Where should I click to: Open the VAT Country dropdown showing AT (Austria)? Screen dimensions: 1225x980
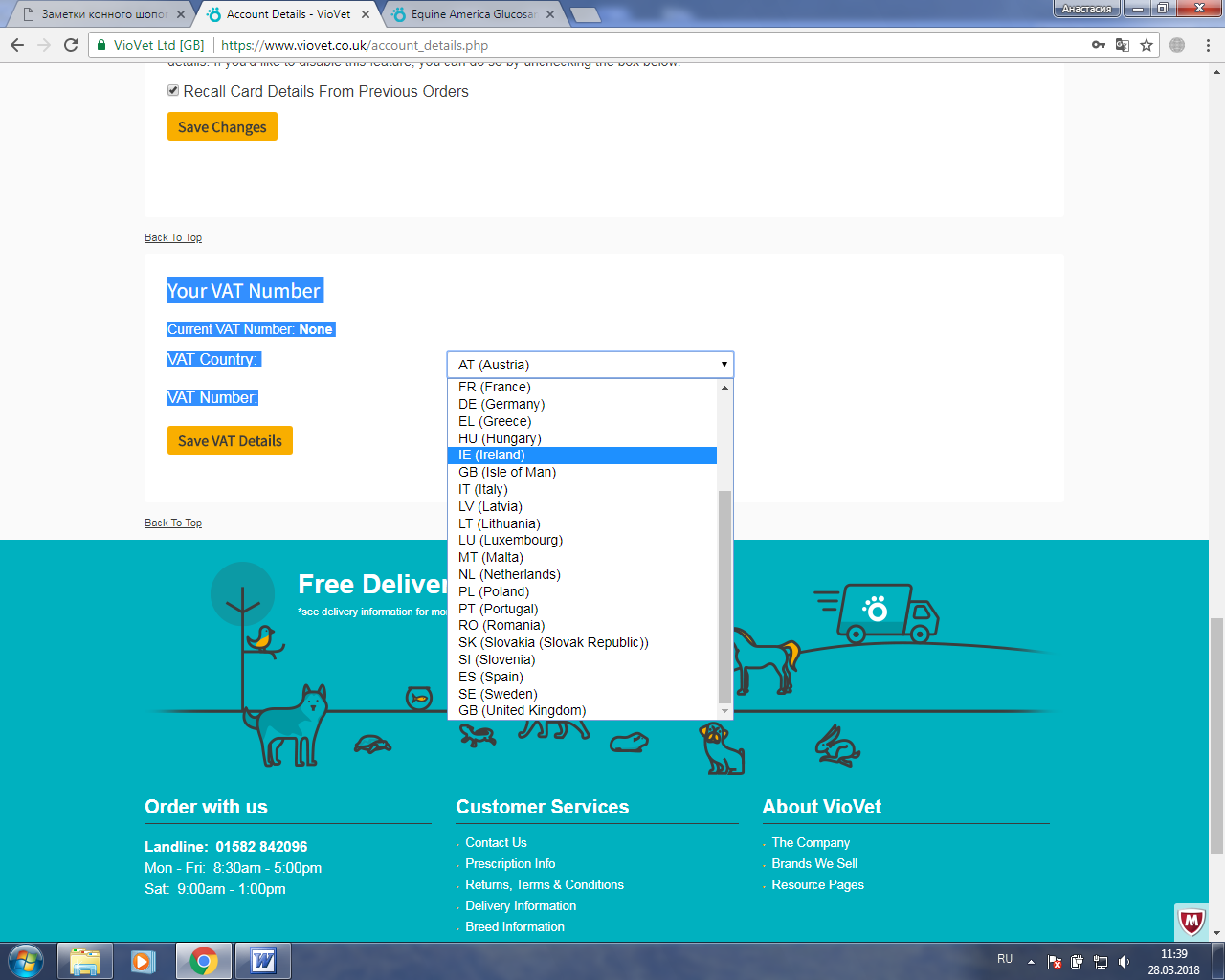[590, 365]
